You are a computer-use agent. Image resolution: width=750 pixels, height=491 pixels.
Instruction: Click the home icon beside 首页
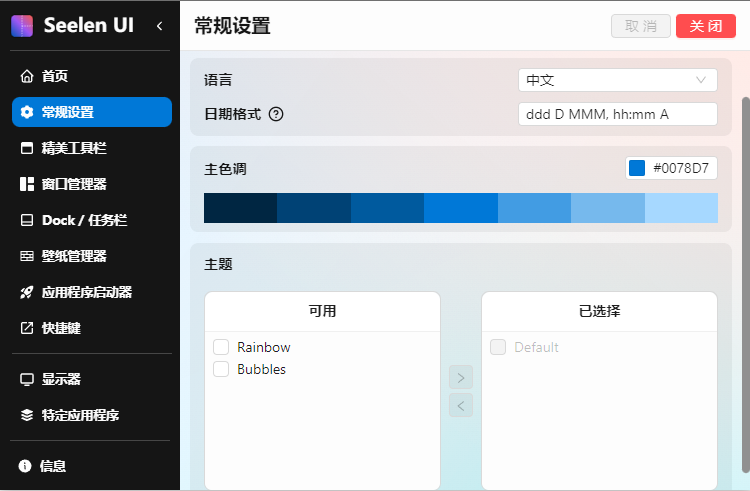coord(27,76)
